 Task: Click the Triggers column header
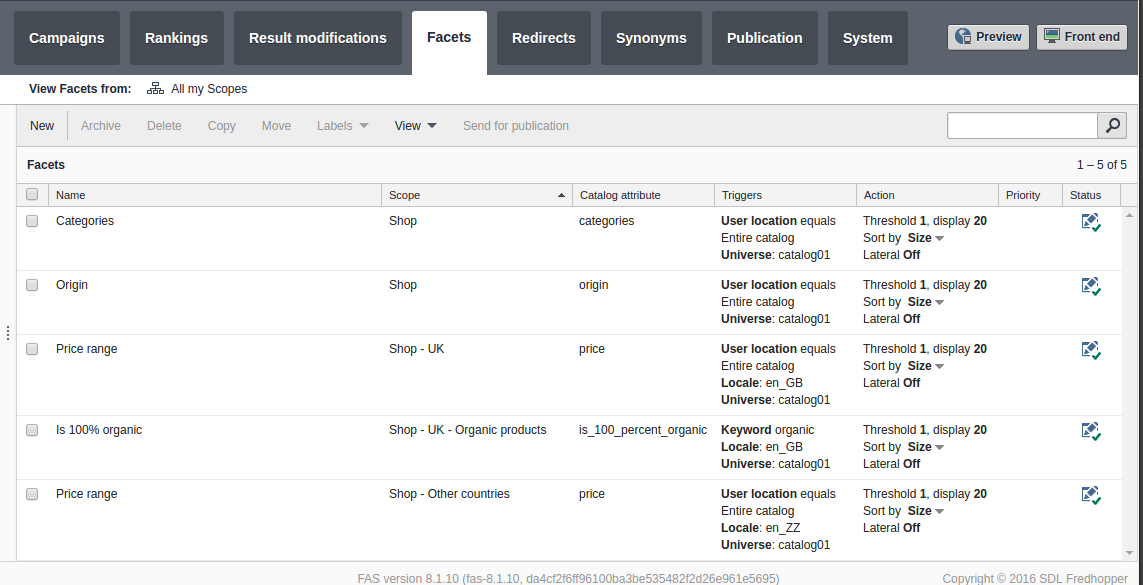pyautogui.click(x=785, y=195)
